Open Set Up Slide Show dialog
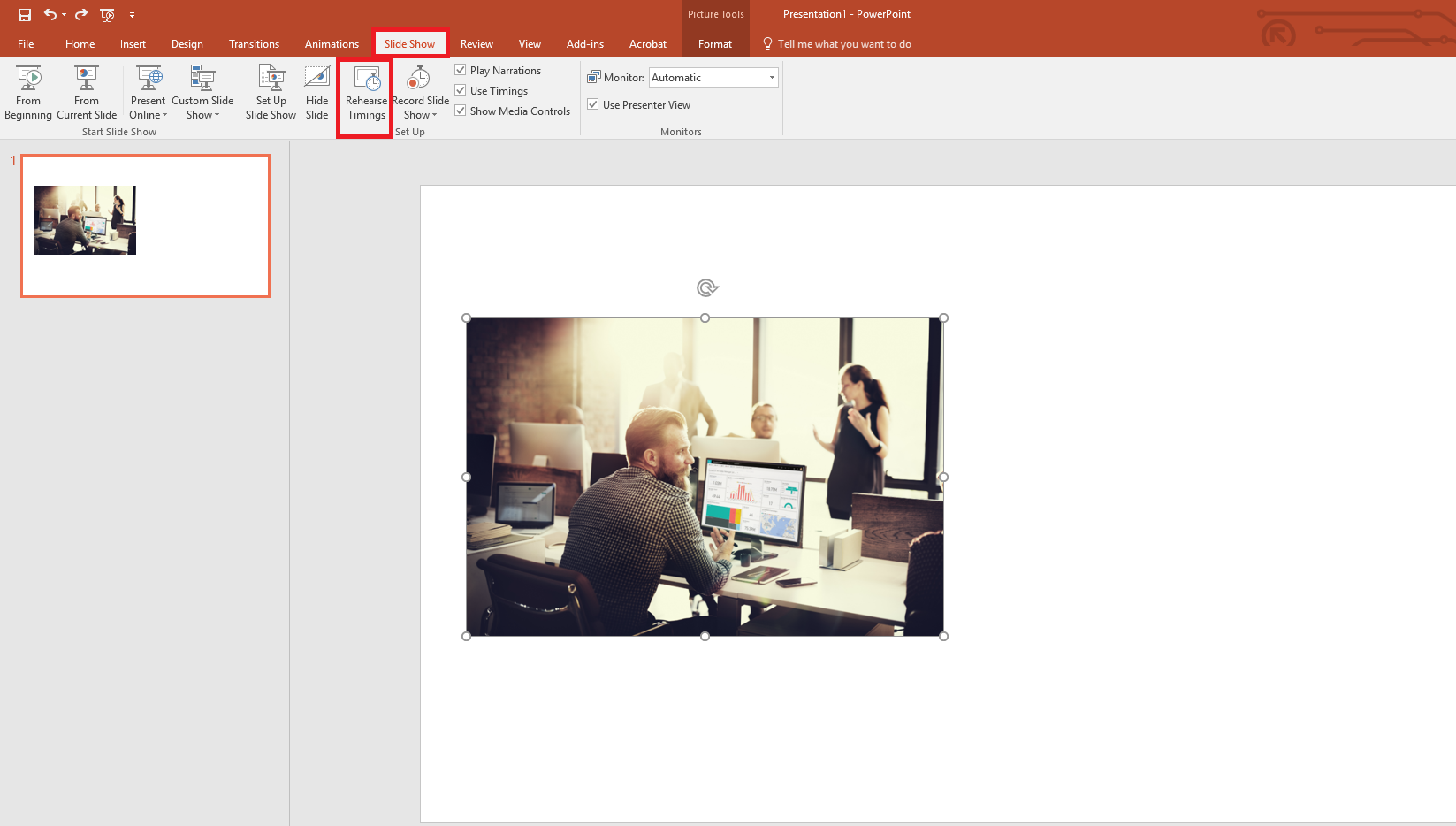The image size is (1456, 826). [271, 93]
